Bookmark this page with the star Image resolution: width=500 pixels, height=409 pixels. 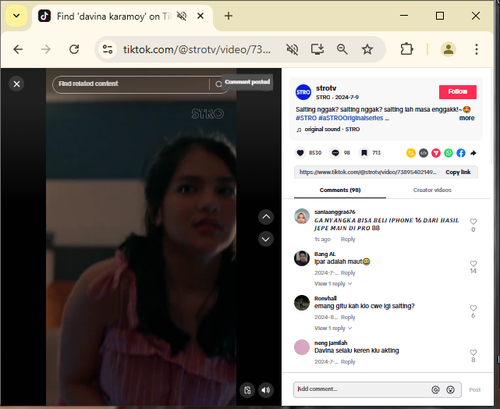pos(367,49)
